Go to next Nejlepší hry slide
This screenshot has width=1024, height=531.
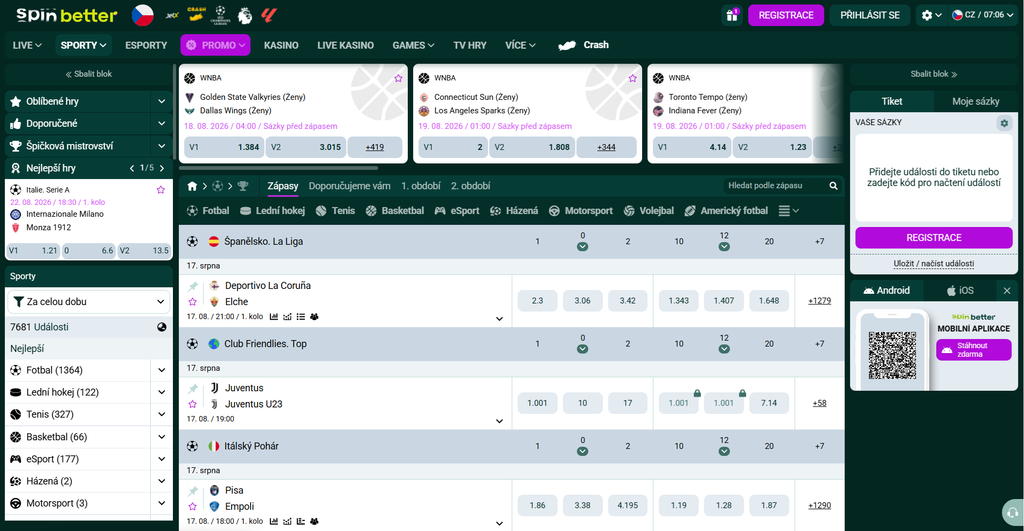click(162, 169)
